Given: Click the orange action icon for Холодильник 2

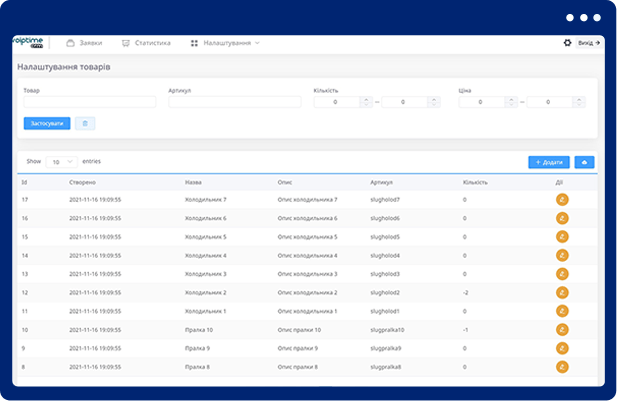Looking at the screenshot, I should coord(562,292).
